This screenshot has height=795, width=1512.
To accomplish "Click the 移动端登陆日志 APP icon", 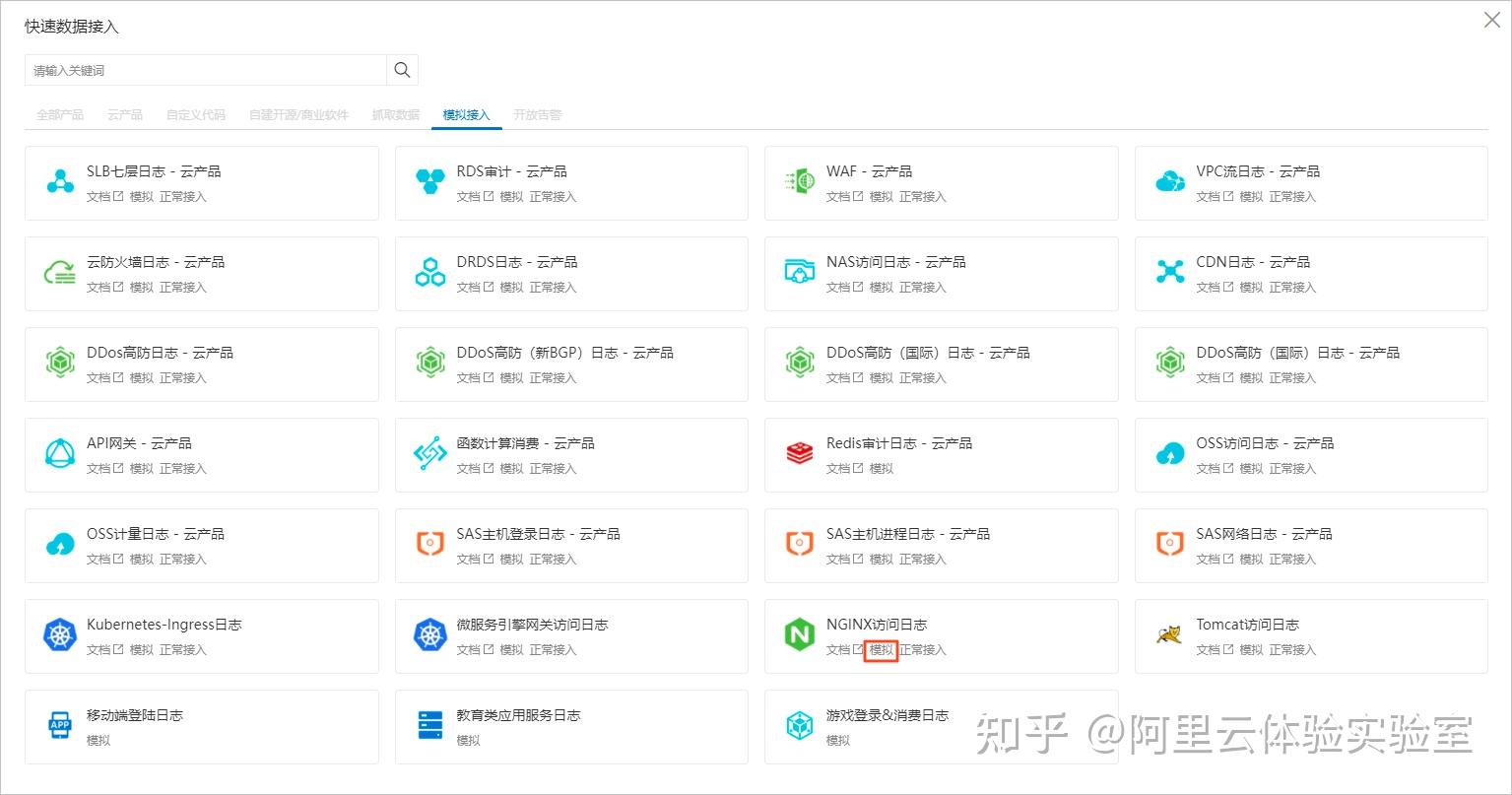I will 60,726.
